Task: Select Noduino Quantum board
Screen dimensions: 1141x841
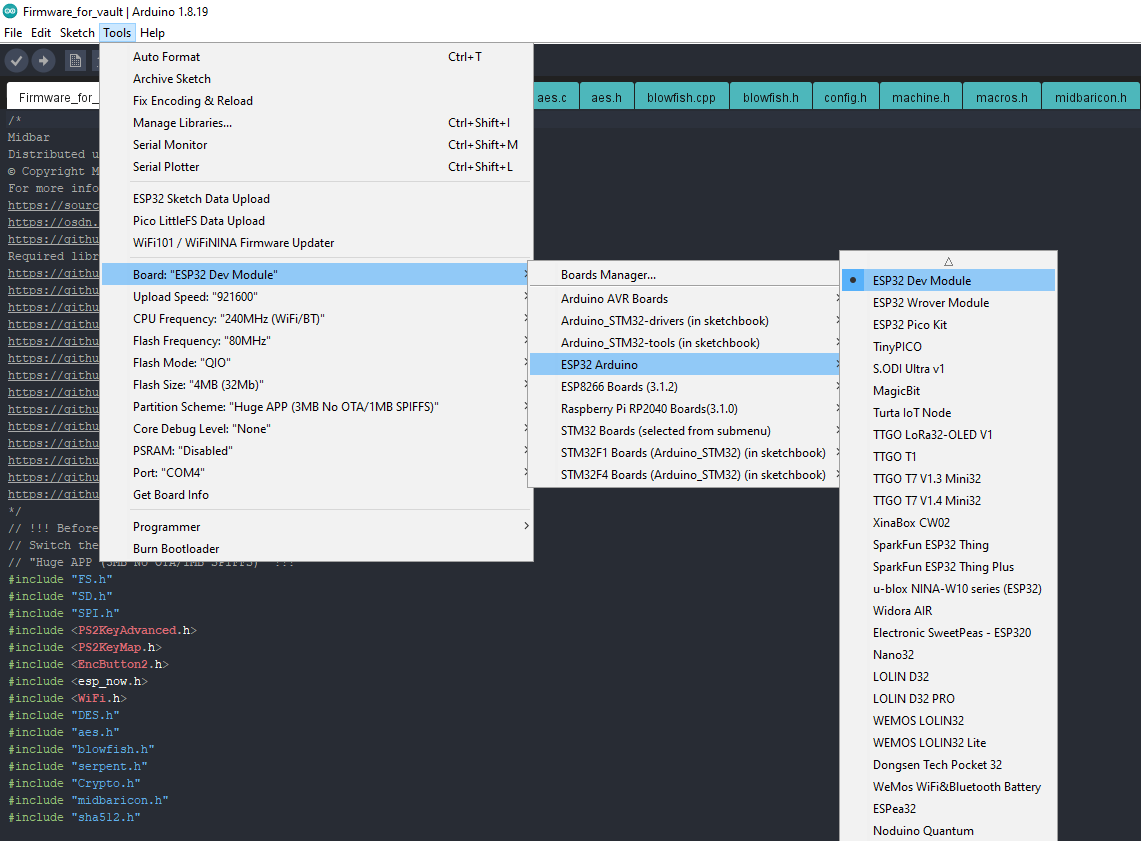Action: click(948, 831)
